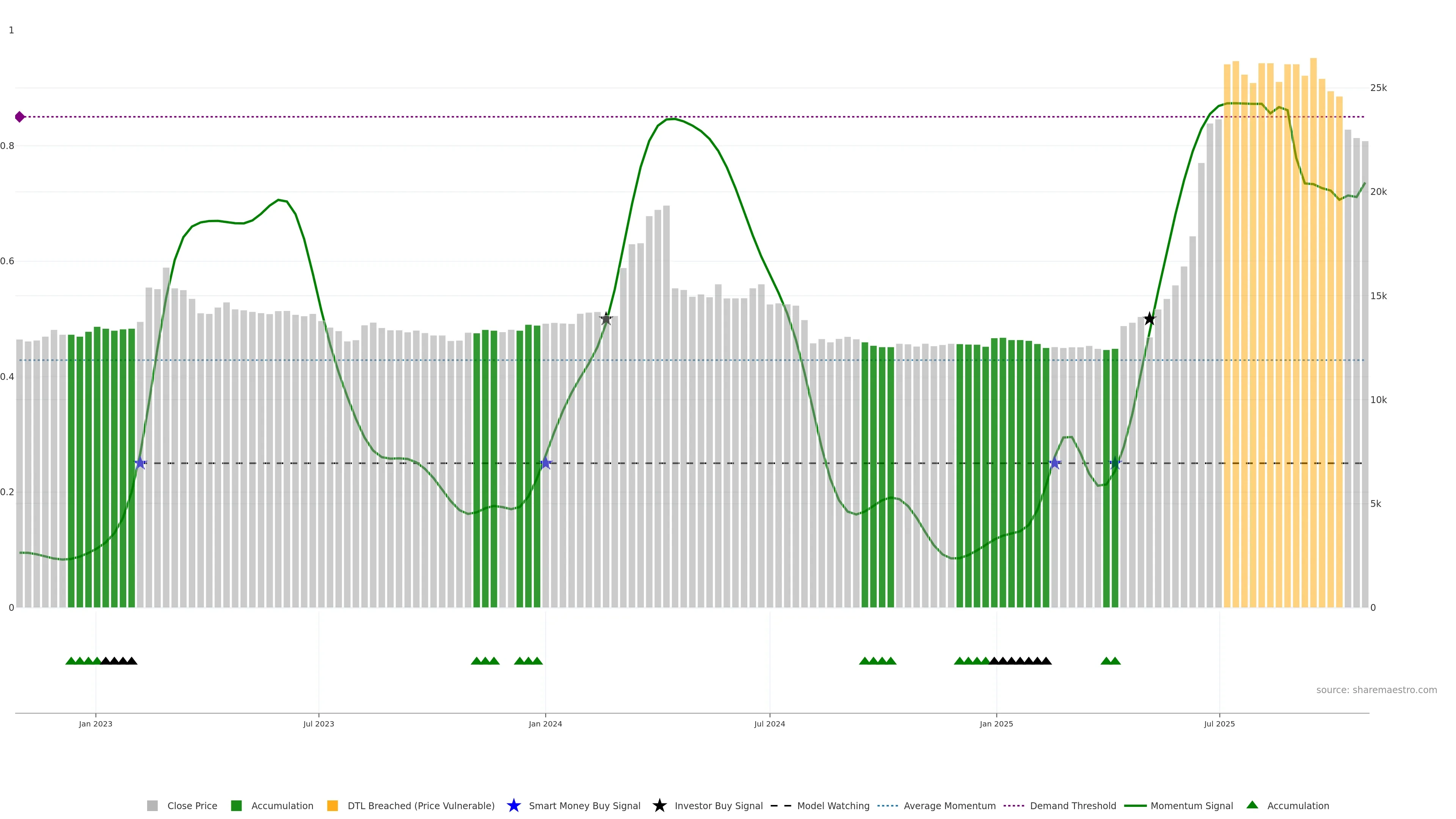Click the Jul 2024 axis label
This screenshot has width=1456, height=819.
point(769,723)
